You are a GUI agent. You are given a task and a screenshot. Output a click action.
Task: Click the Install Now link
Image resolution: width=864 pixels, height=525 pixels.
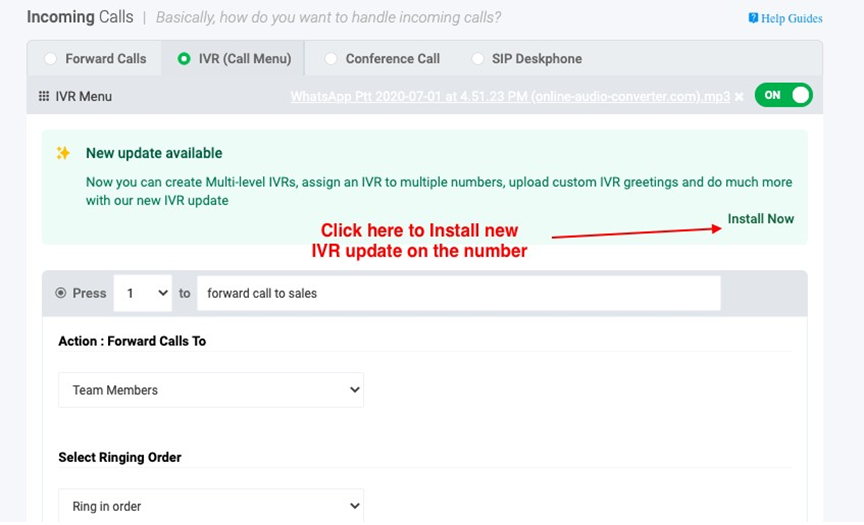point(760,219)
